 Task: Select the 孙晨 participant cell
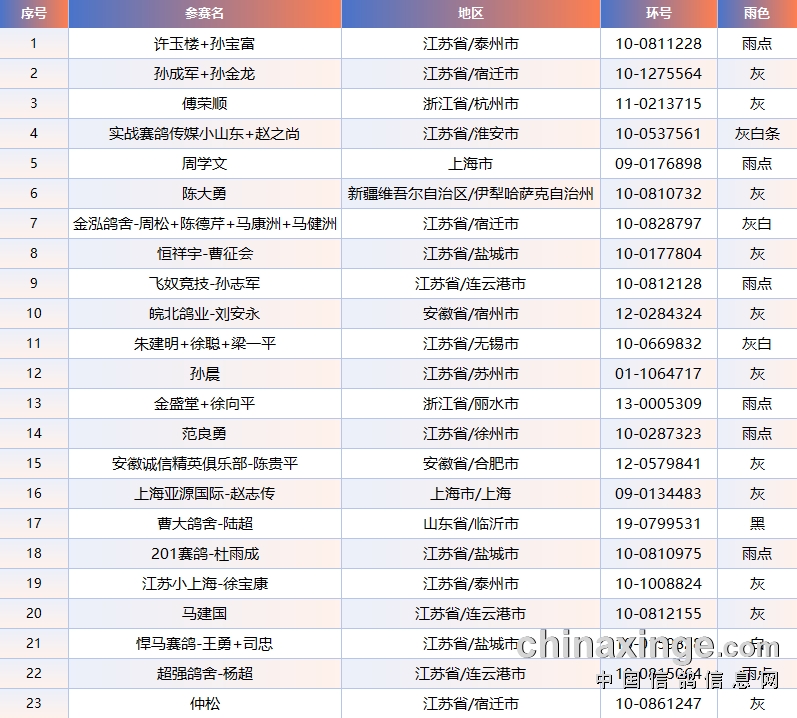[205, 374]
